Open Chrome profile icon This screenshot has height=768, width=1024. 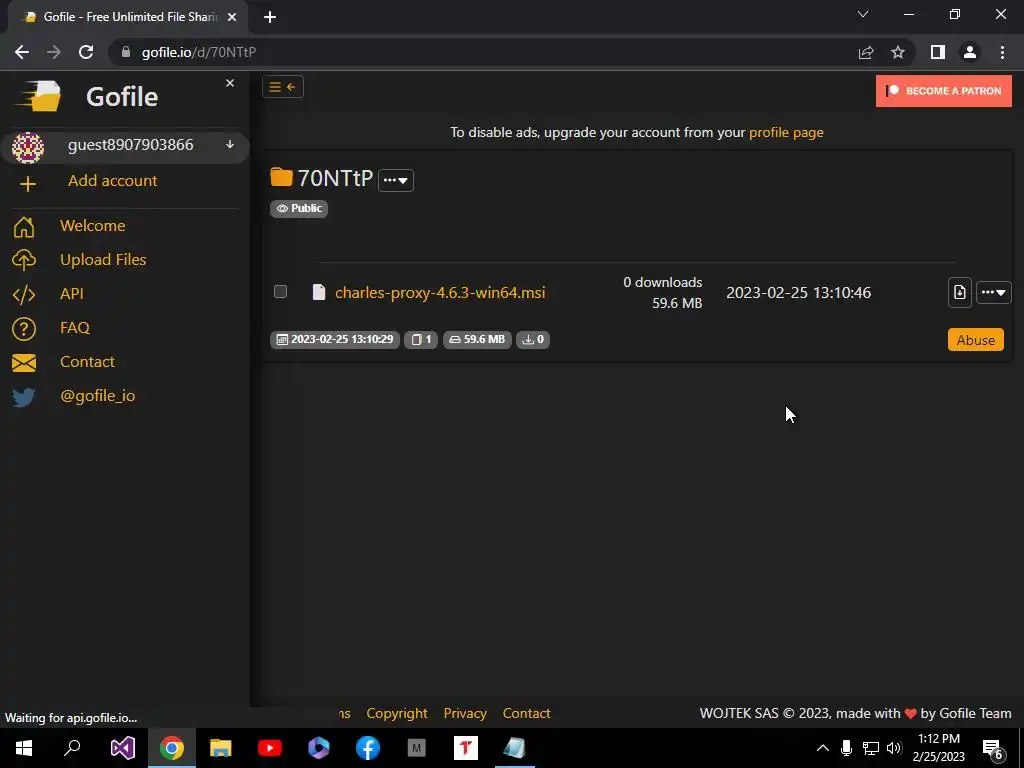(970, 52)
